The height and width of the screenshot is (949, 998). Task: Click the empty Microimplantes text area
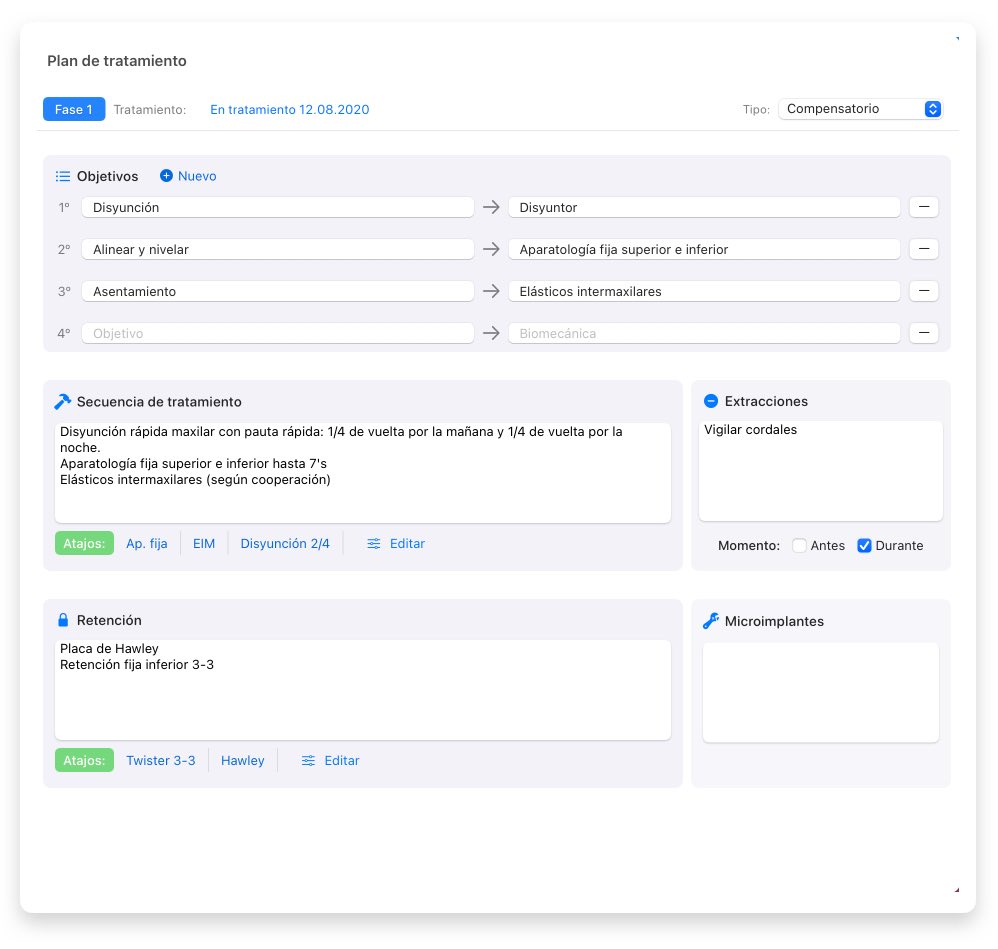820,692
